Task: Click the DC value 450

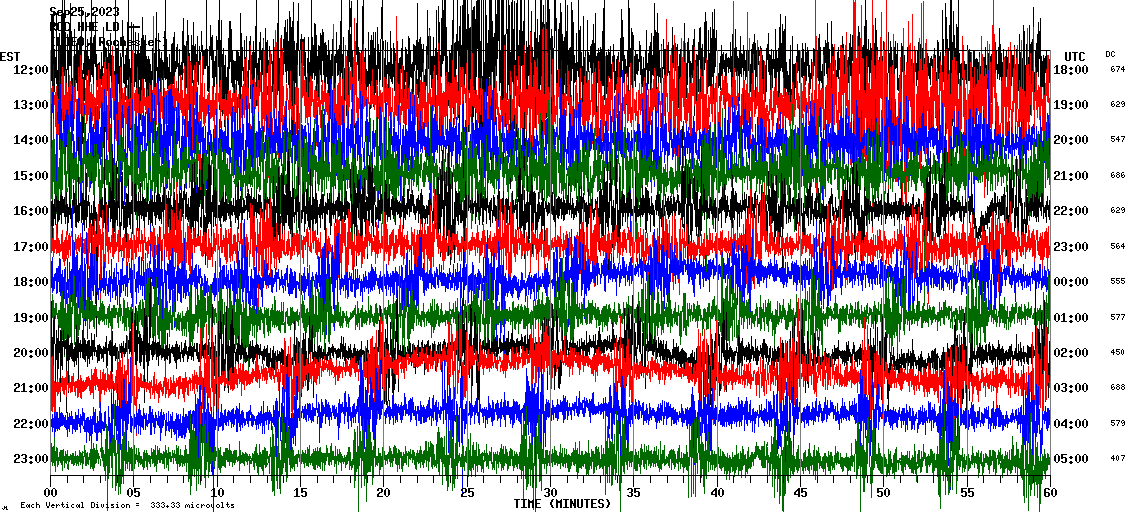Action: coord(1118,352)
